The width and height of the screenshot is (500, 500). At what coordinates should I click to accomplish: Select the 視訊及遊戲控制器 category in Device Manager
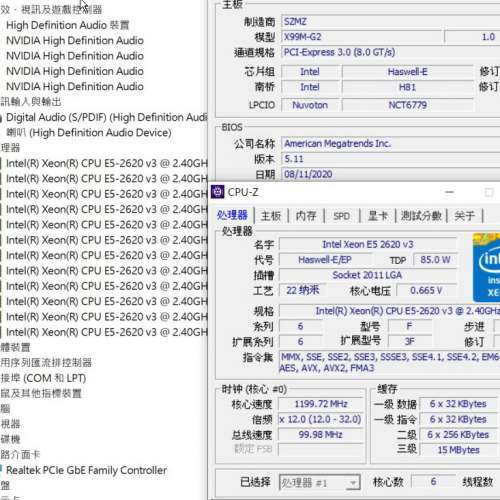51,9
